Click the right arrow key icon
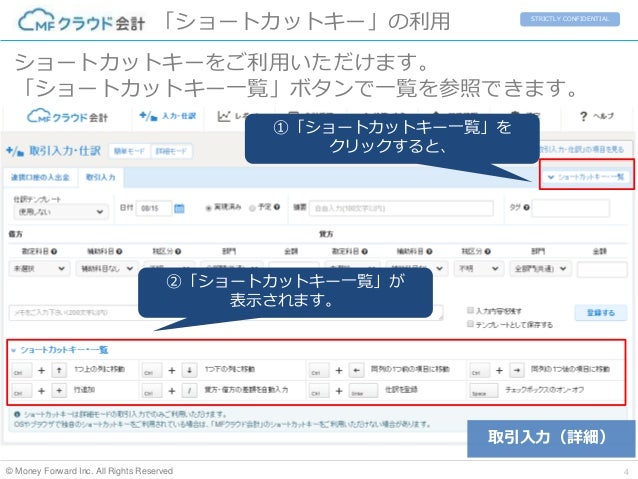The width and height of the screenshot is (638, 479). point(517,370)
